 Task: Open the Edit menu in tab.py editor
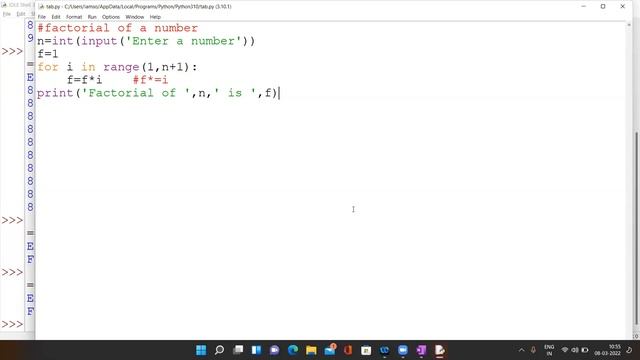click(56, 17)
